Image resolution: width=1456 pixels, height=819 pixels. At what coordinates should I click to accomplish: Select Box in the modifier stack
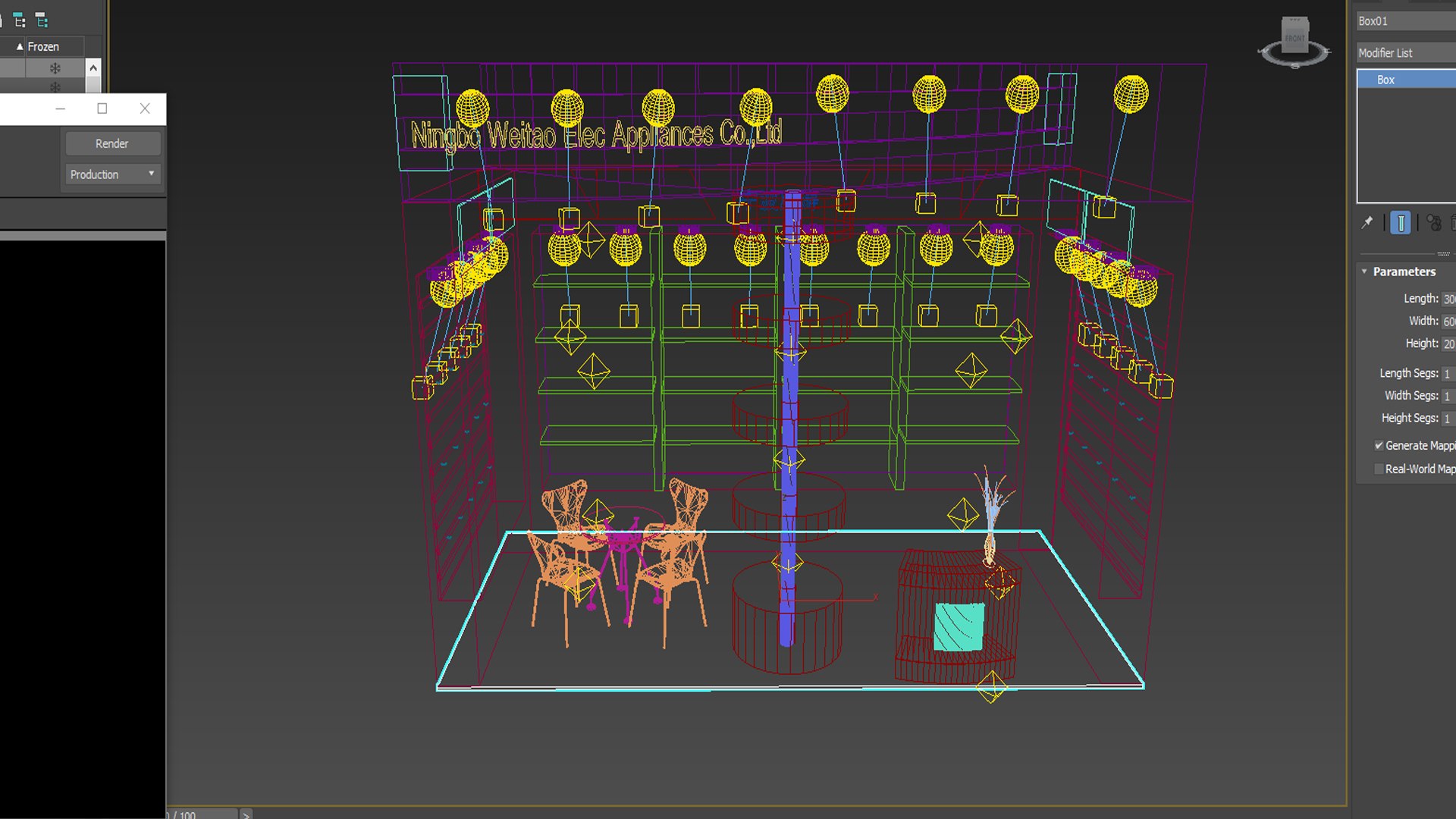point(1385,80)
